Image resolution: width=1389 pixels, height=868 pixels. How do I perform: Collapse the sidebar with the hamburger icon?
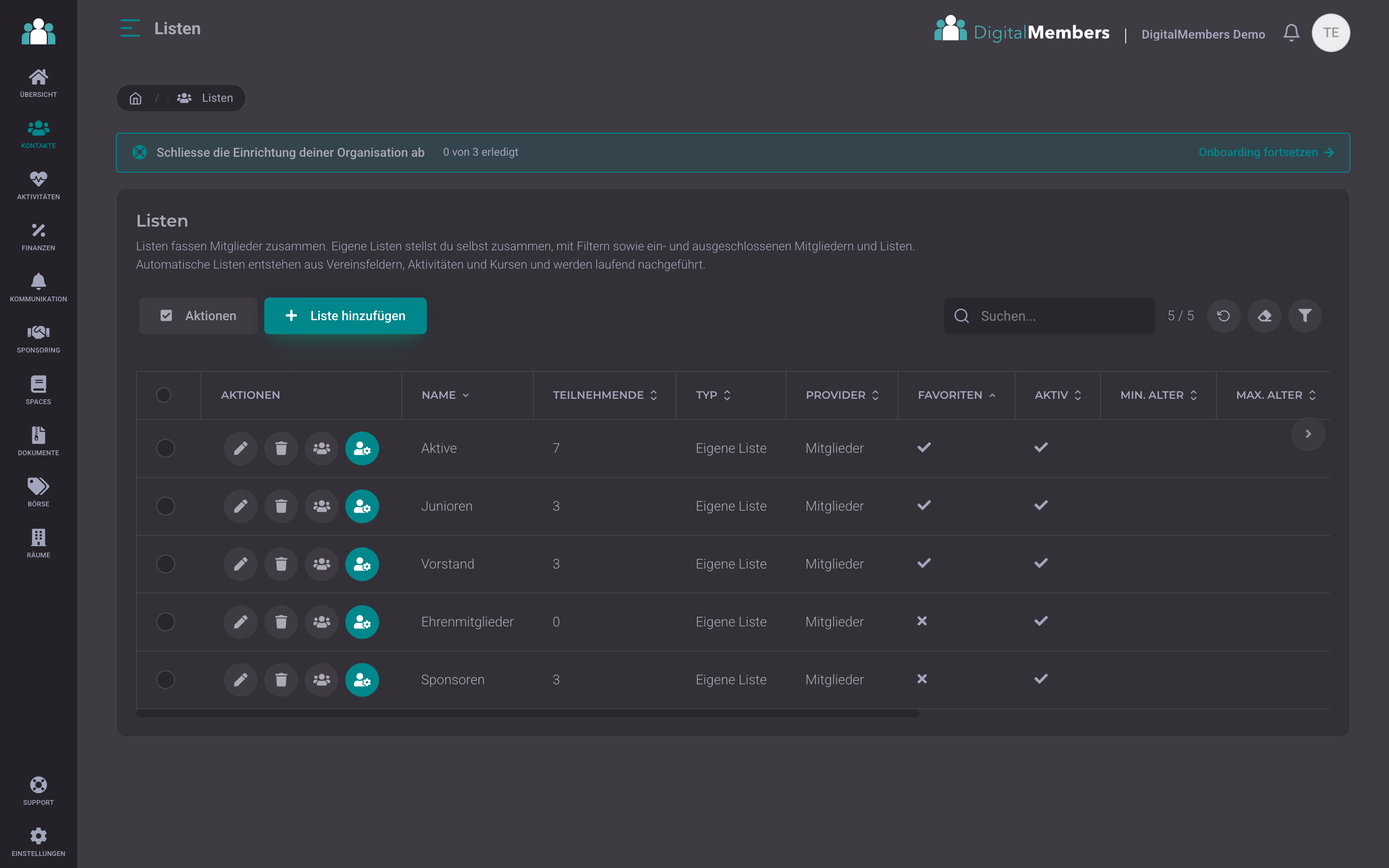[x=130, y=28]
